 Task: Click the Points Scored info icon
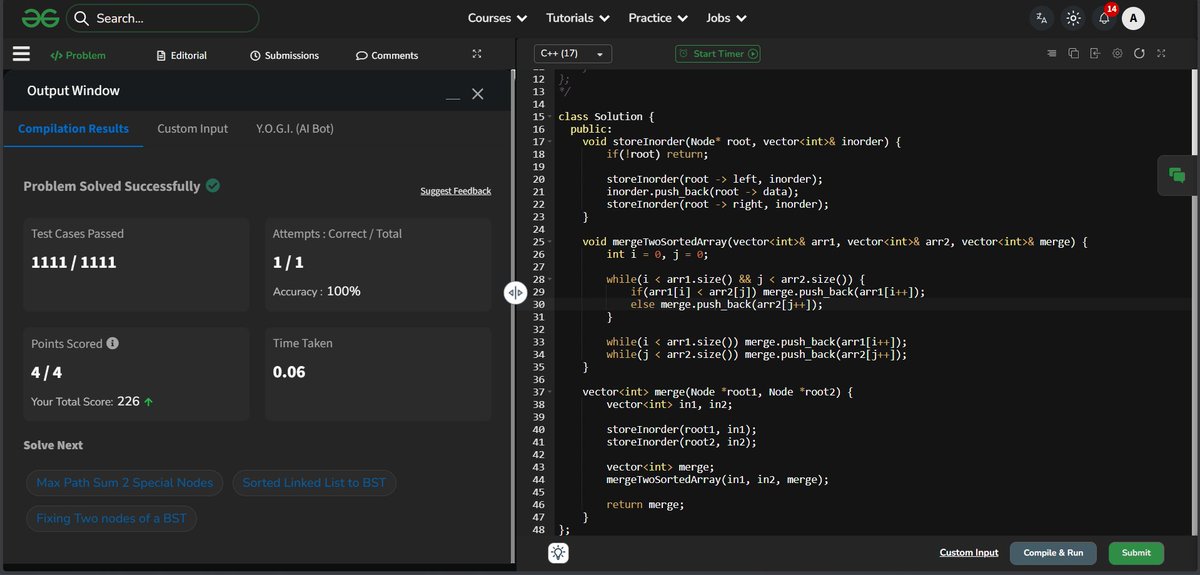pyautogui.click(x=113, y=343)
